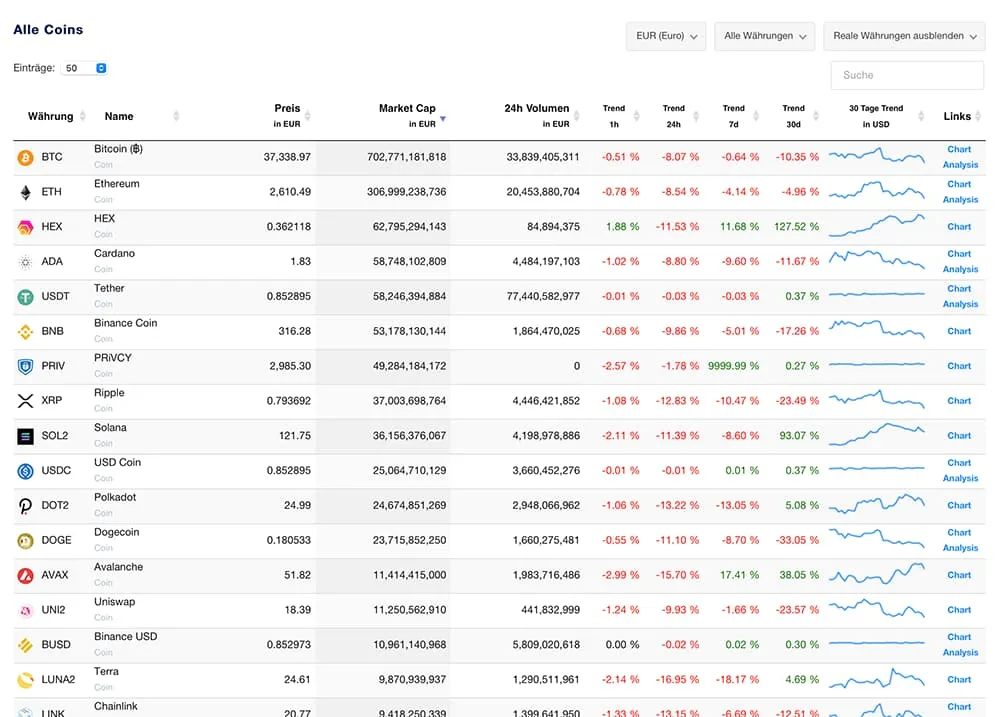Click the Solana SOL2 logo icon
Image resolution: width=1000 pixels, height=717 pixels.
point(26,436)
